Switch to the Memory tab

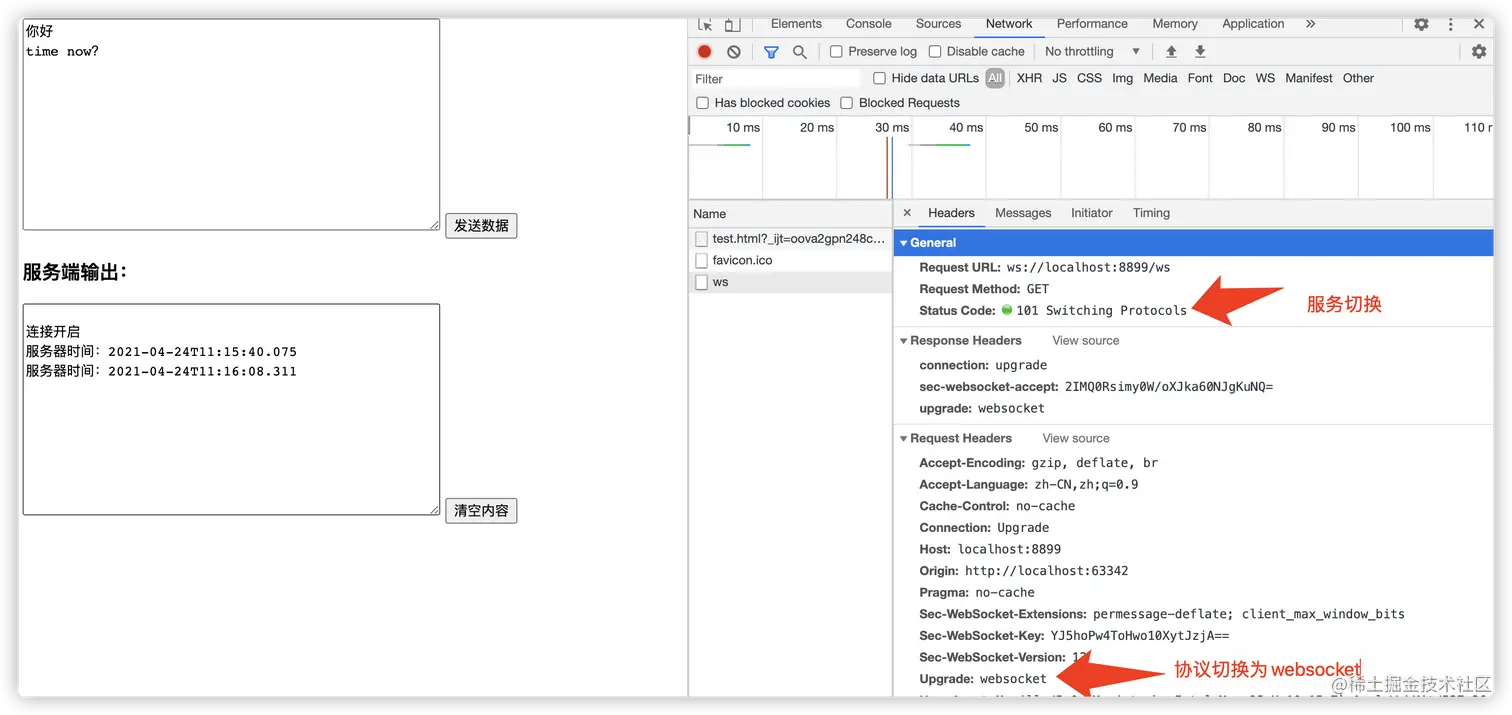(1175, 24)
